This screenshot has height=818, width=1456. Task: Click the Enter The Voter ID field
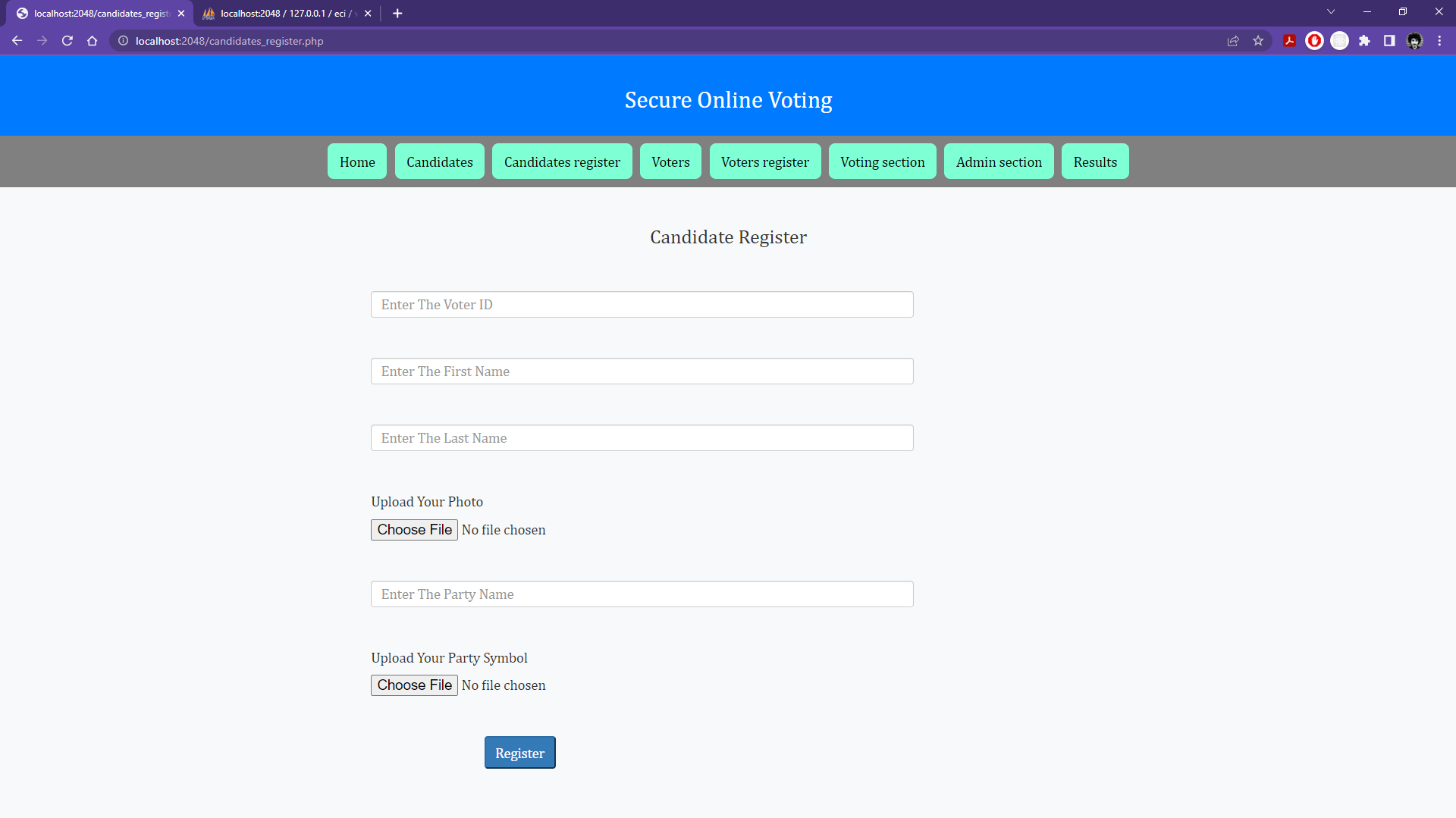pyautogui.click(x=642, y=304)
